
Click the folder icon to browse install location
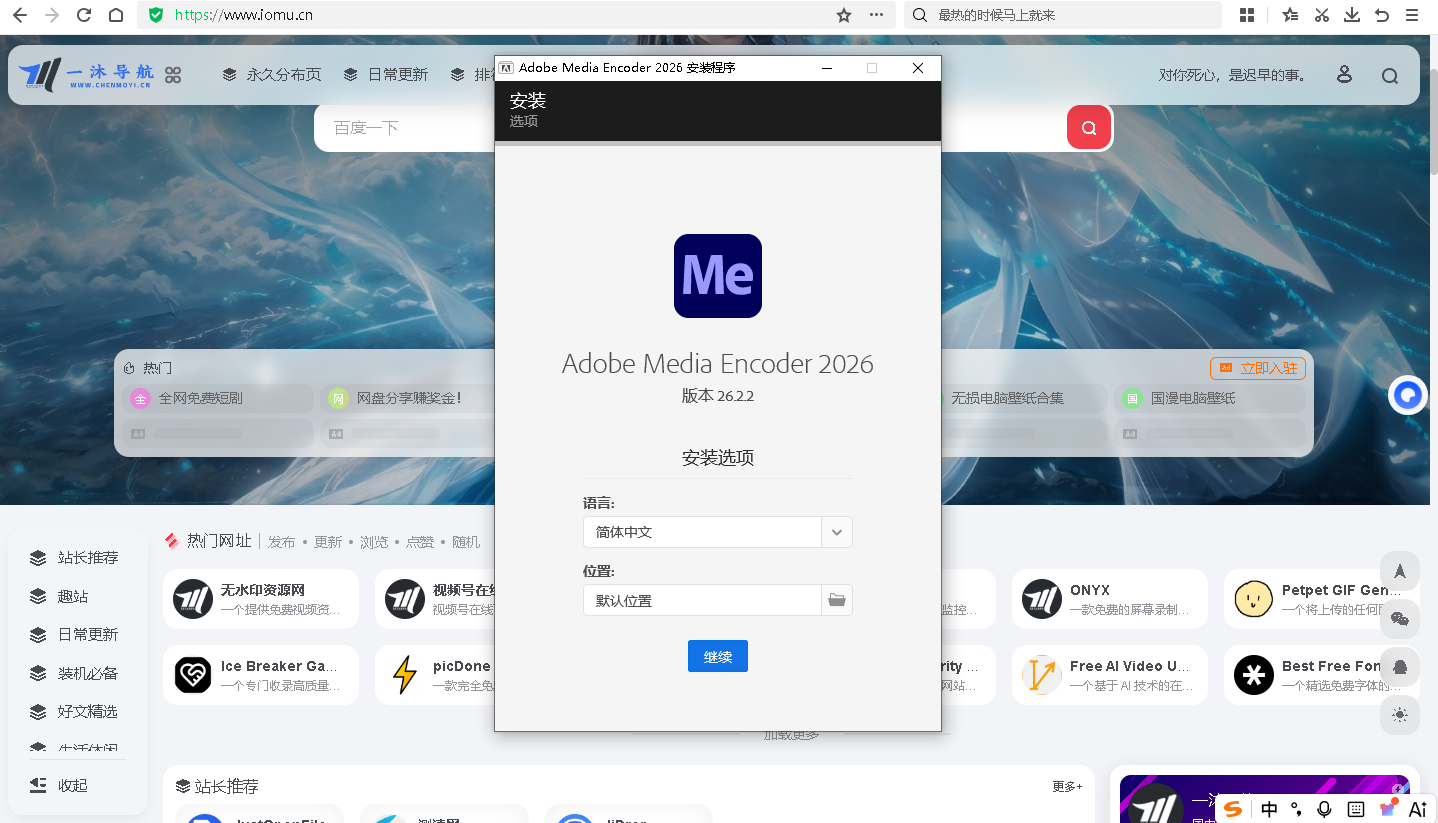pos(837,600)
